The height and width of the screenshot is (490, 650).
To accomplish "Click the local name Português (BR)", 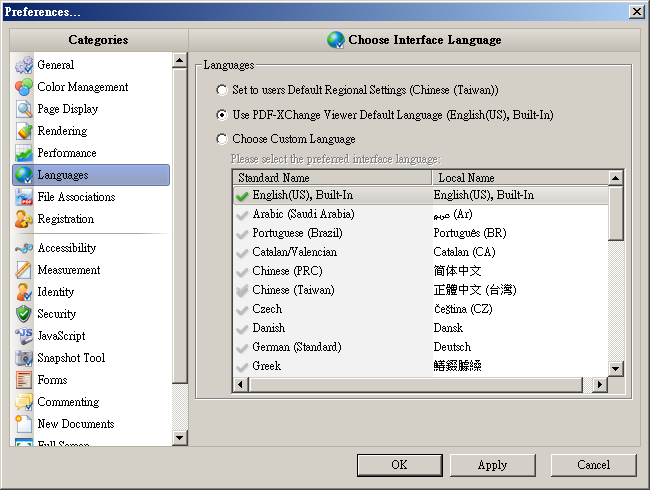I will (x=470, y=233).
